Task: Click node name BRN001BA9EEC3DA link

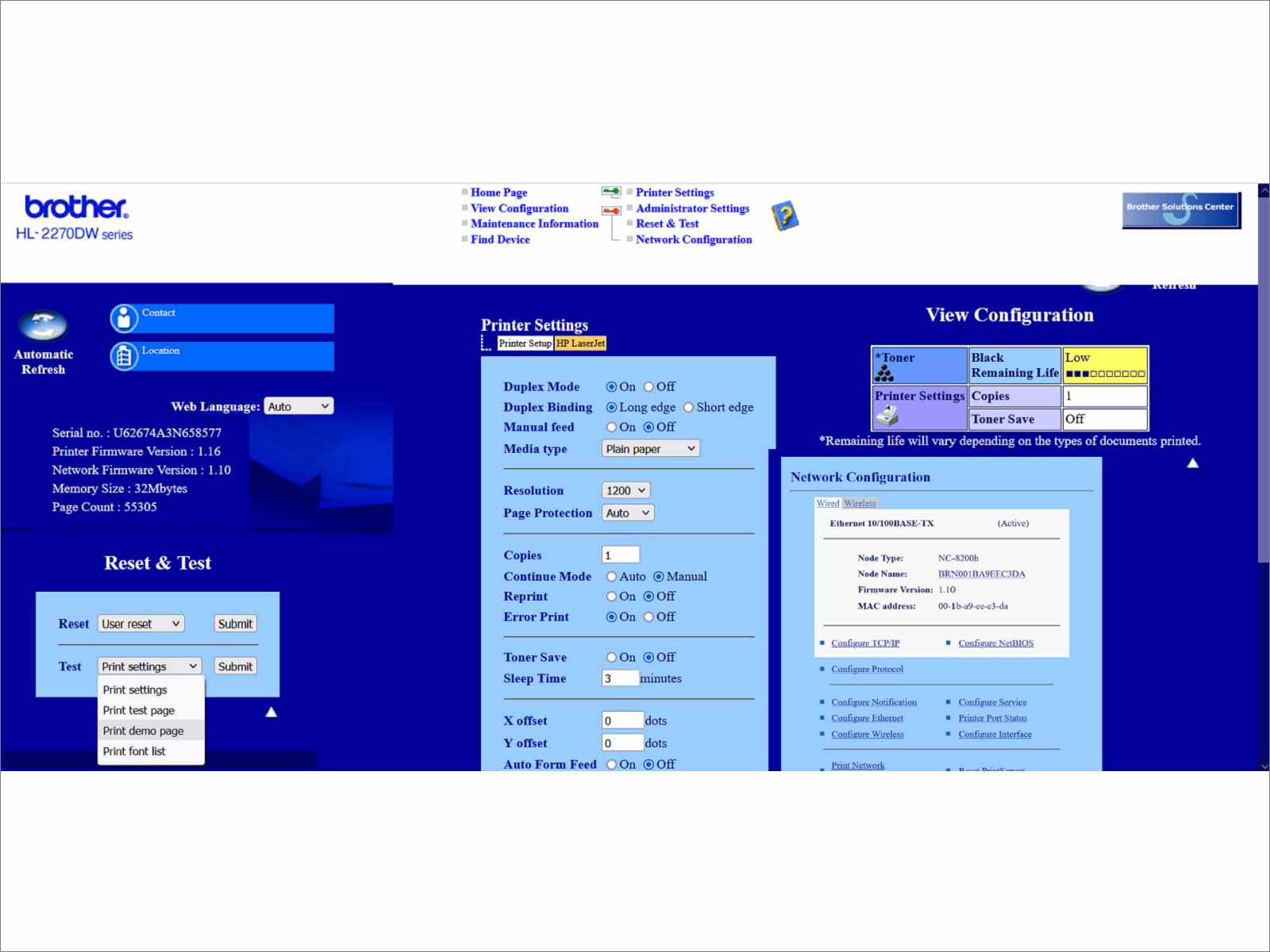Action: pos(981,574)
